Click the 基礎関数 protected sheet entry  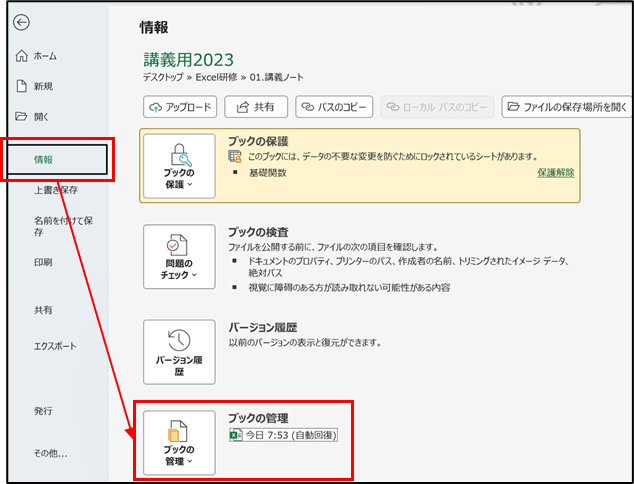point(268,173)
